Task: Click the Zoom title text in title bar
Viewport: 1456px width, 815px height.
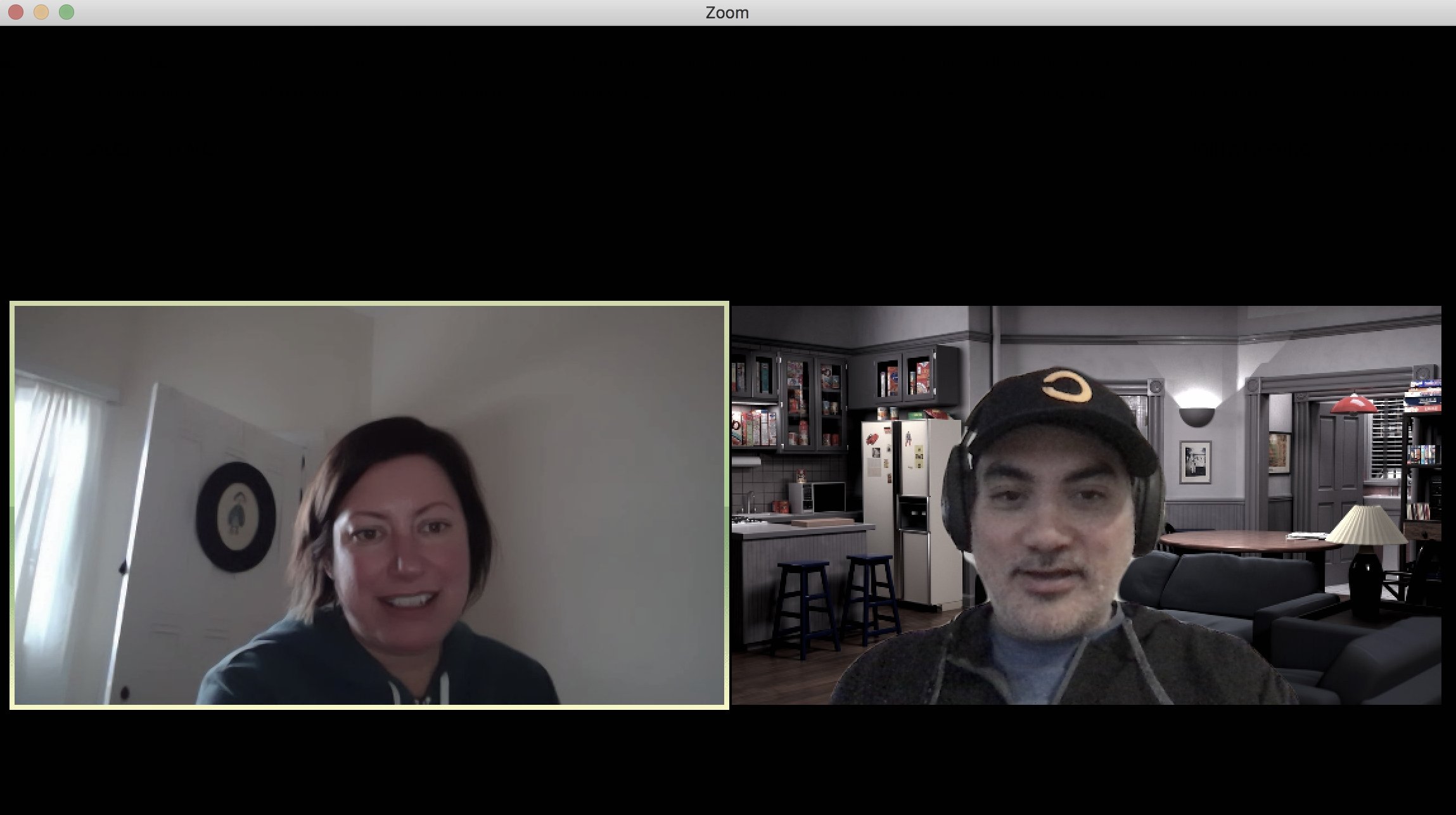Action: click(x=727, y=13)
